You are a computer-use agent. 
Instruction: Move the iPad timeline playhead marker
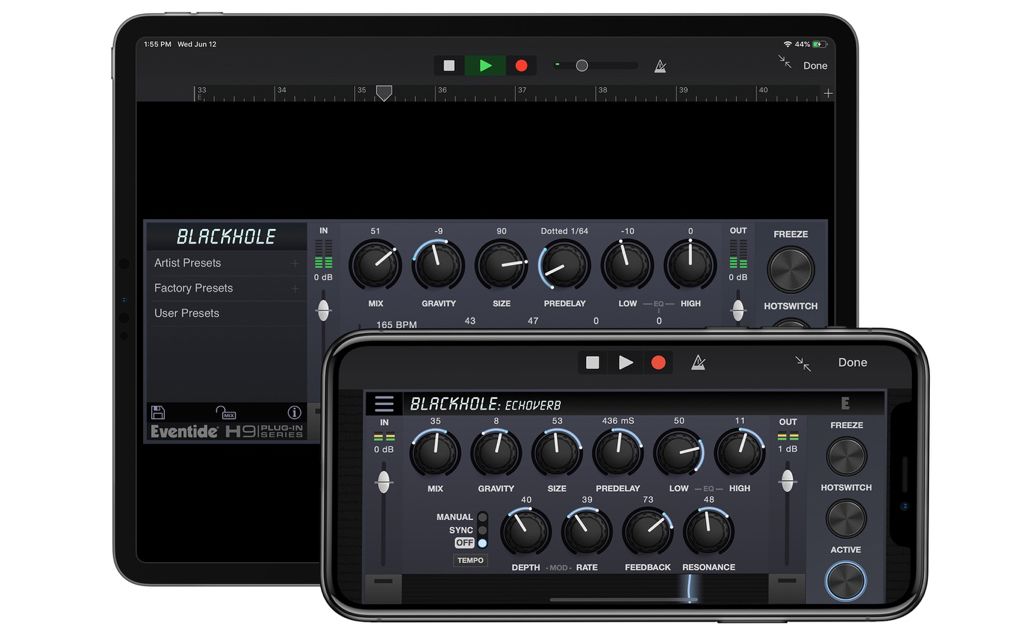click(384, 93)
